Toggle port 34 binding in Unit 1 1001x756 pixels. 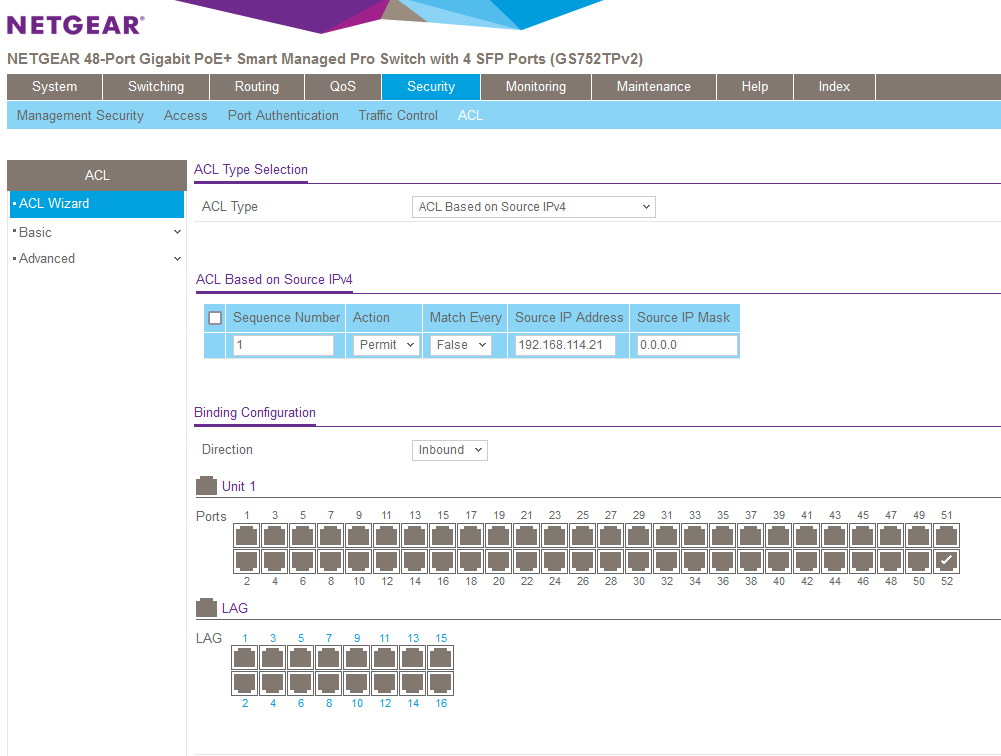coord(695,561)
